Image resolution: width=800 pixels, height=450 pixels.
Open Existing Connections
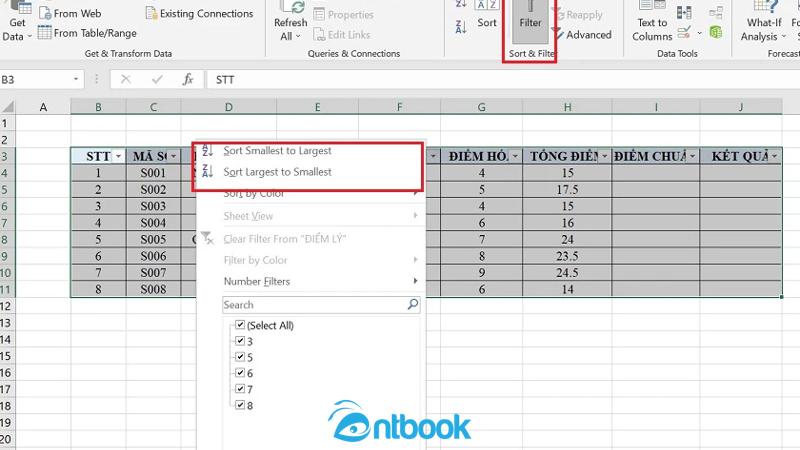[199, 13]
